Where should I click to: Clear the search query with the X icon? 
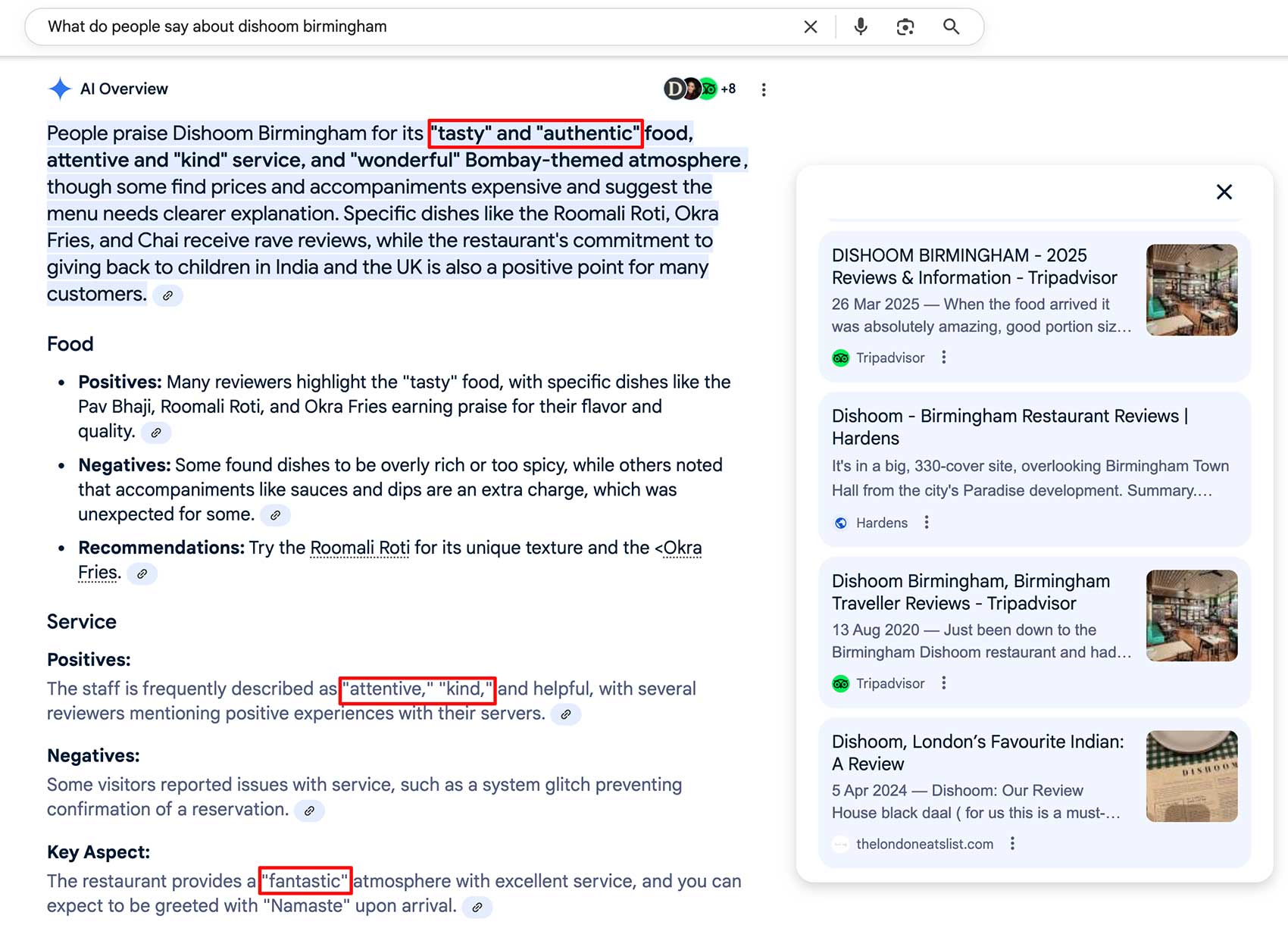pyautogui.click(x=809, y=27)
